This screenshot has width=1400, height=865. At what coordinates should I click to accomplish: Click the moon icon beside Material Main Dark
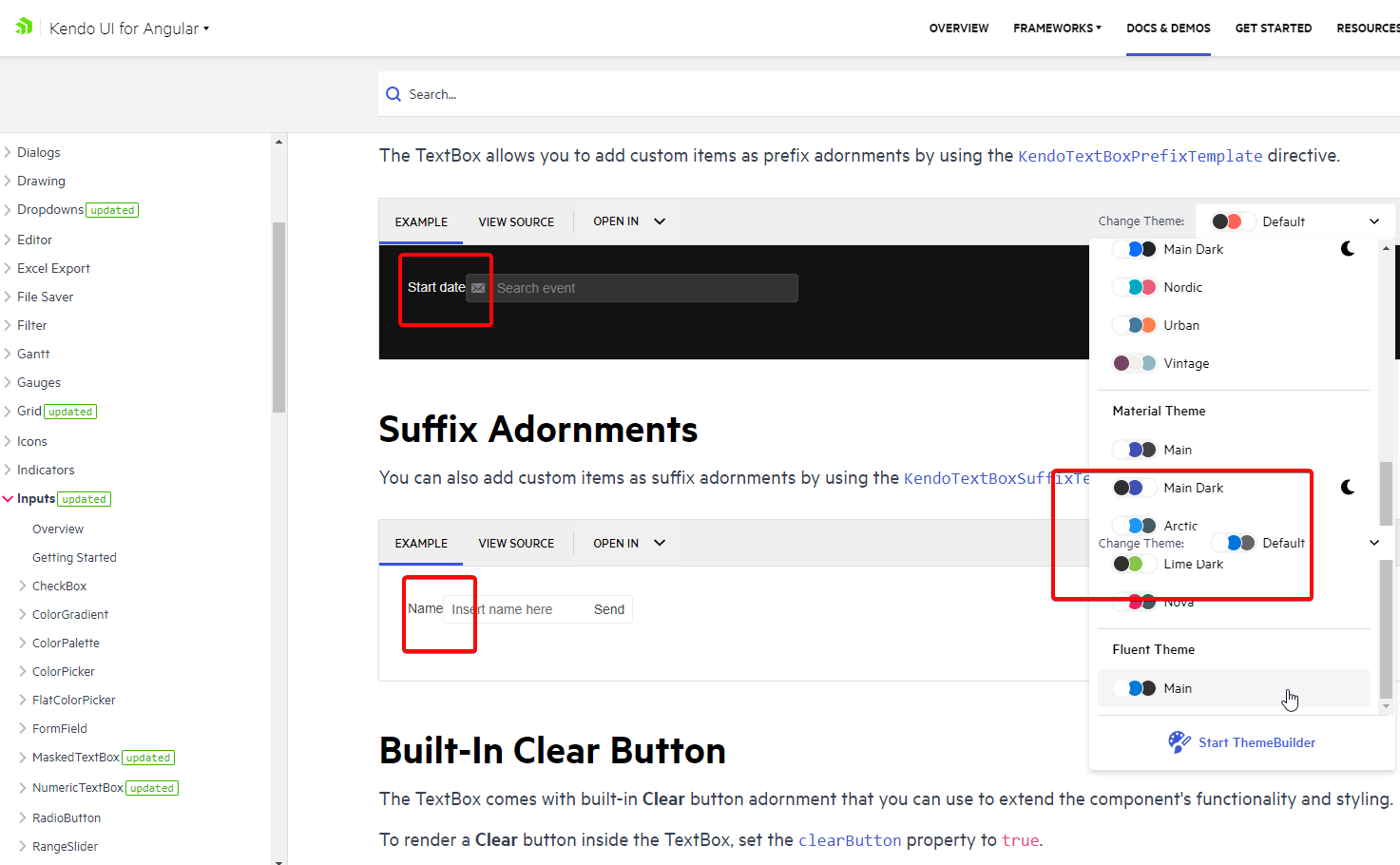[x=1348, y=488]
